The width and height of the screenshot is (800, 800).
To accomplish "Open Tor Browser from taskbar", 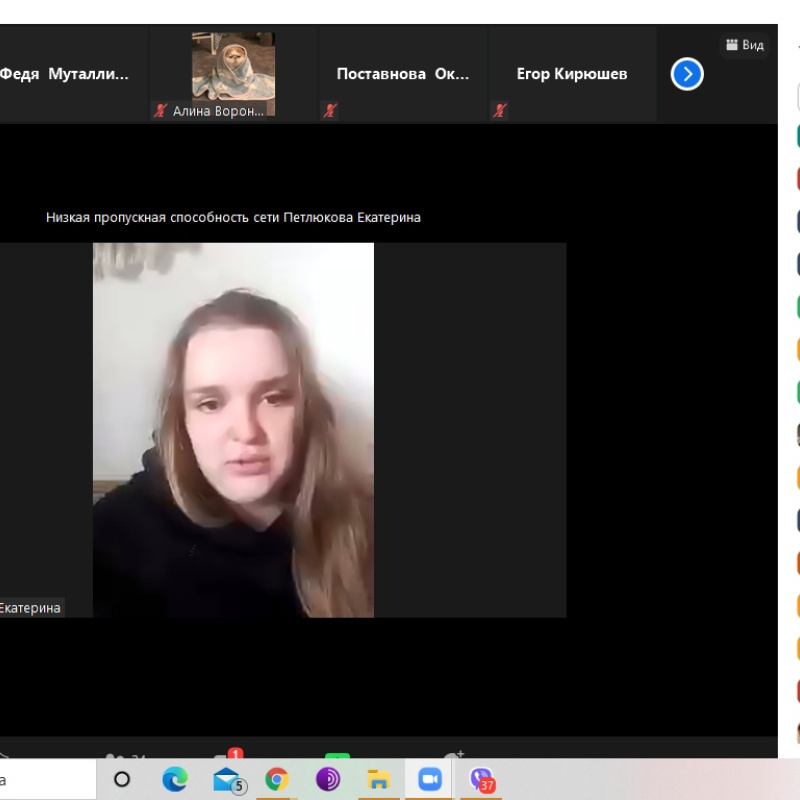I will 327,779.
